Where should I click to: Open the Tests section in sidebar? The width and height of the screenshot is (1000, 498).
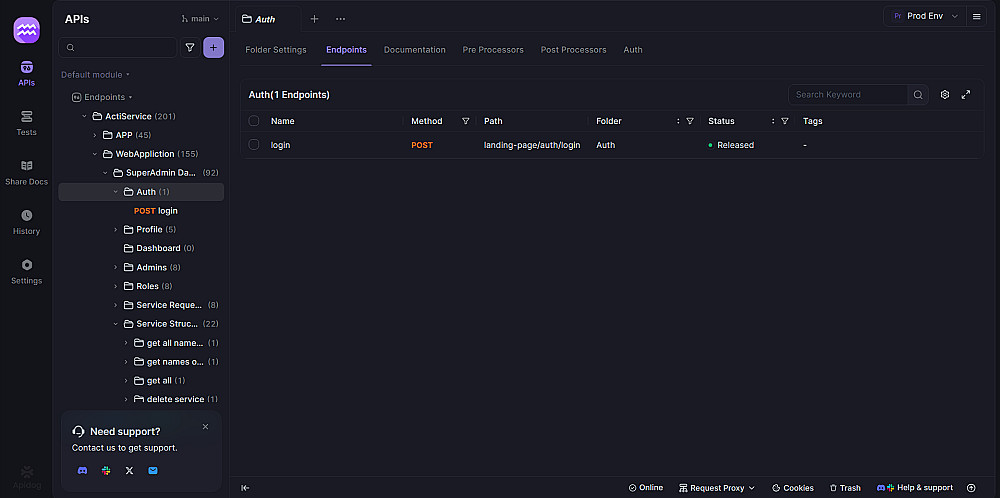(26, 122)
